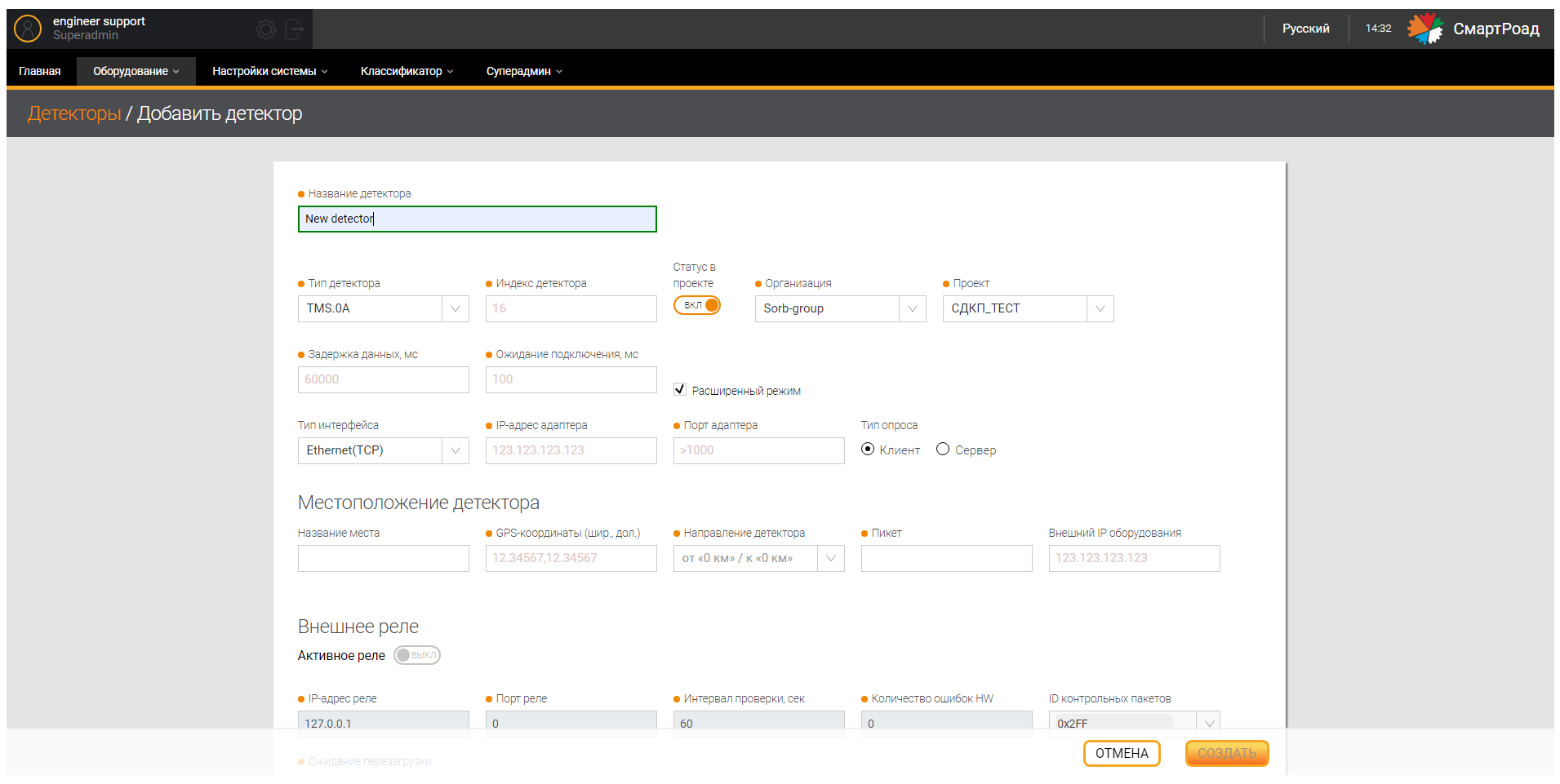The image size is (1560, 784).
Task: Click the logout icon
Action: tap(295, 29)
